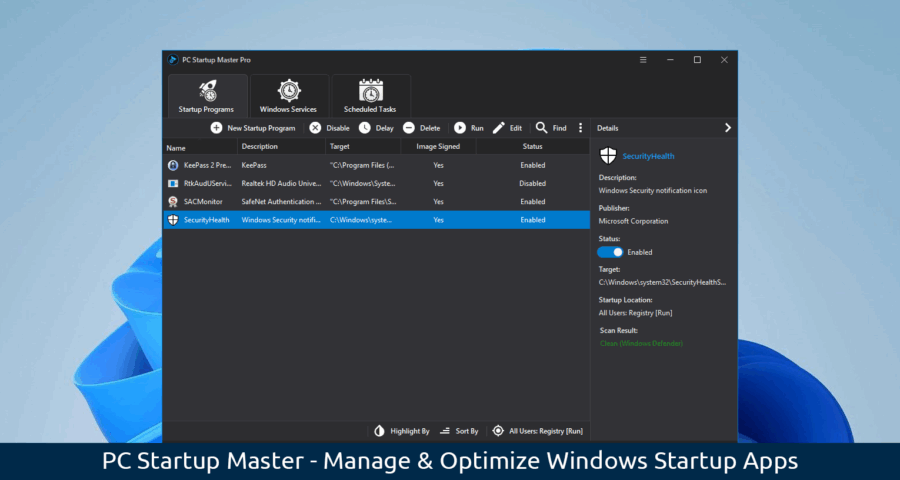
Task: Click the Disable toolbar button
Action: tap(329, 128)
